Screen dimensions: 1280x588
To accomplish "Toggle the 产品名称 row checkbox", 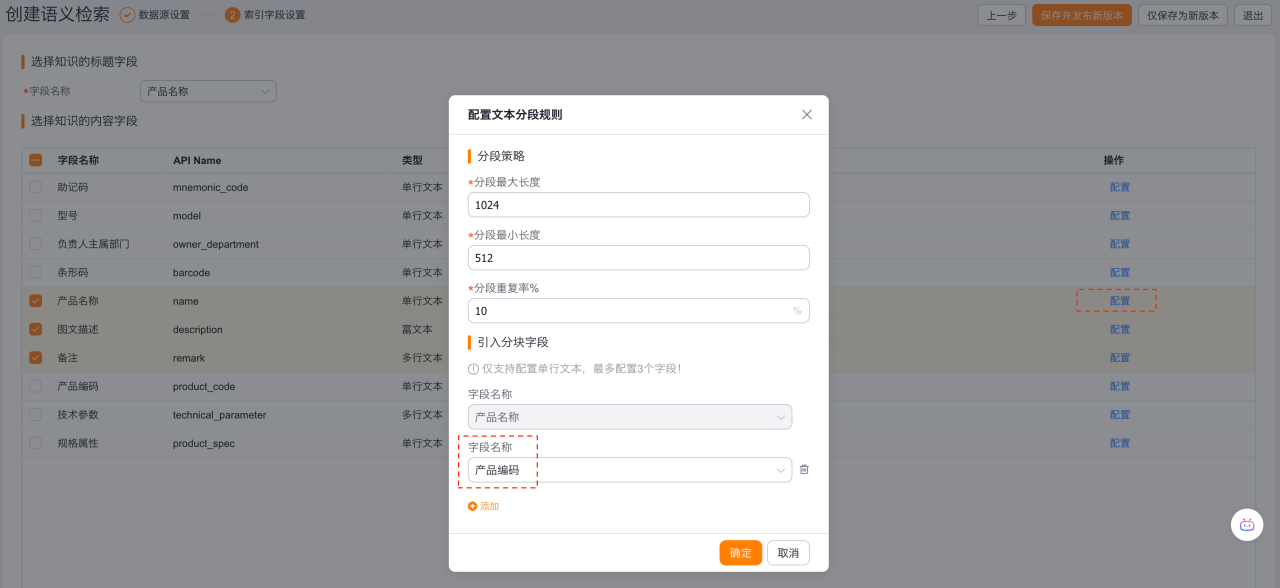I will point(36,301).
